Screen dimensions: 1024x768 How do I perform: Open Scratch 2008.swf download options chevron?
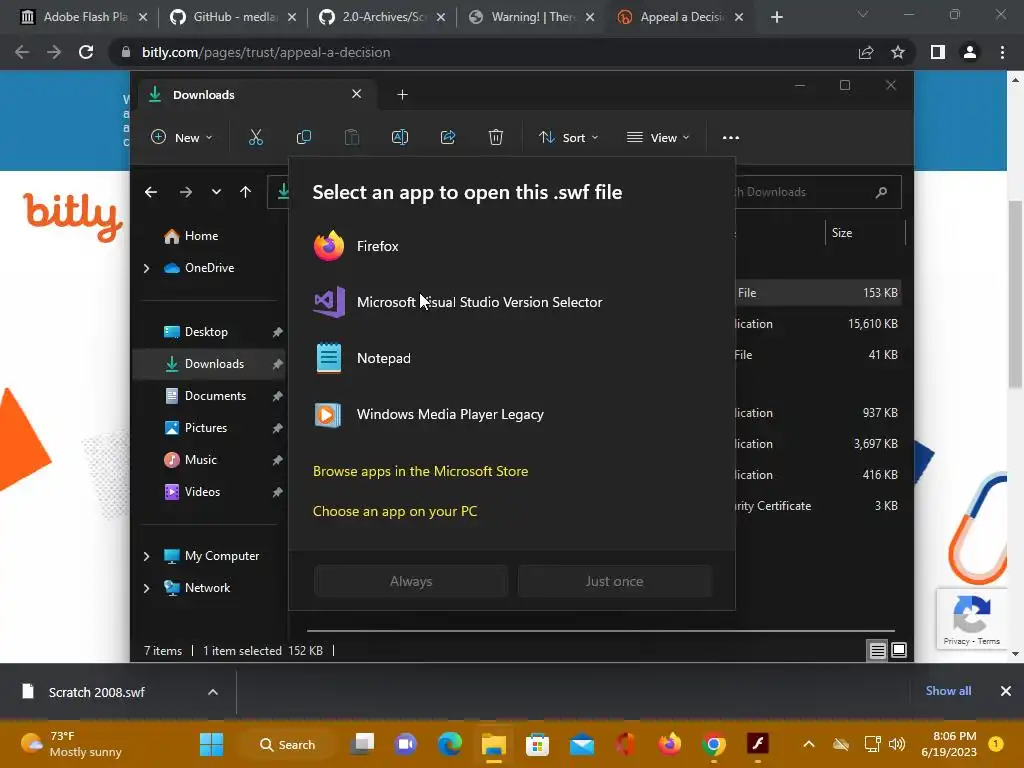(213, 692)
